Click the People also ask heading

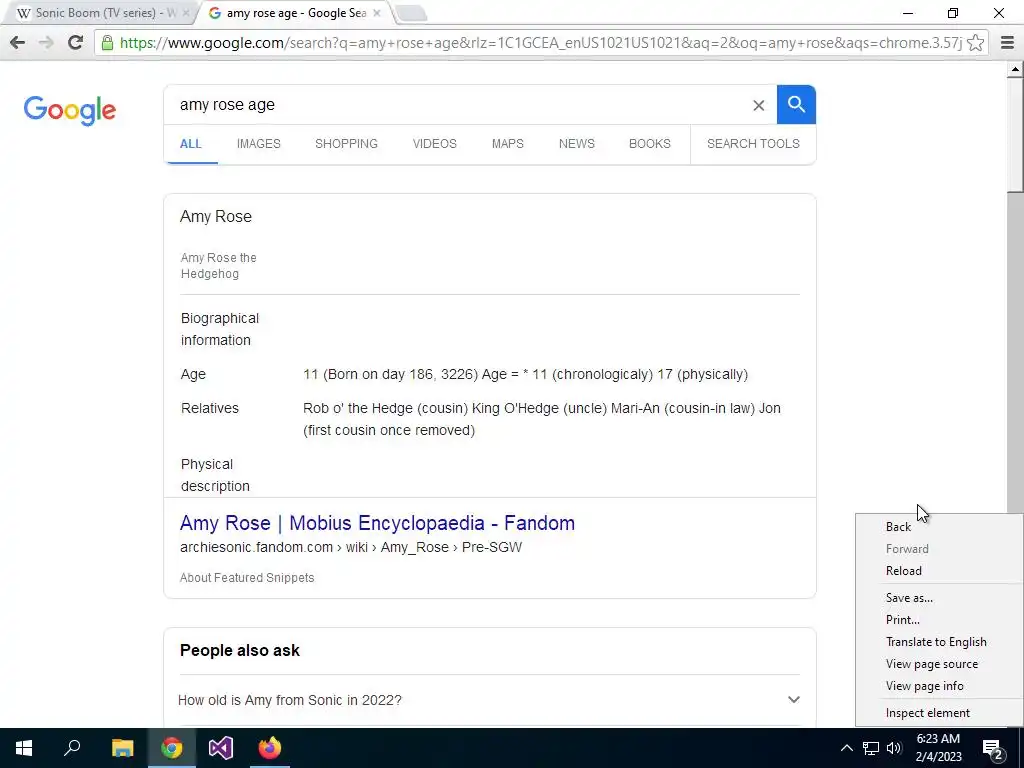(240, 650)
